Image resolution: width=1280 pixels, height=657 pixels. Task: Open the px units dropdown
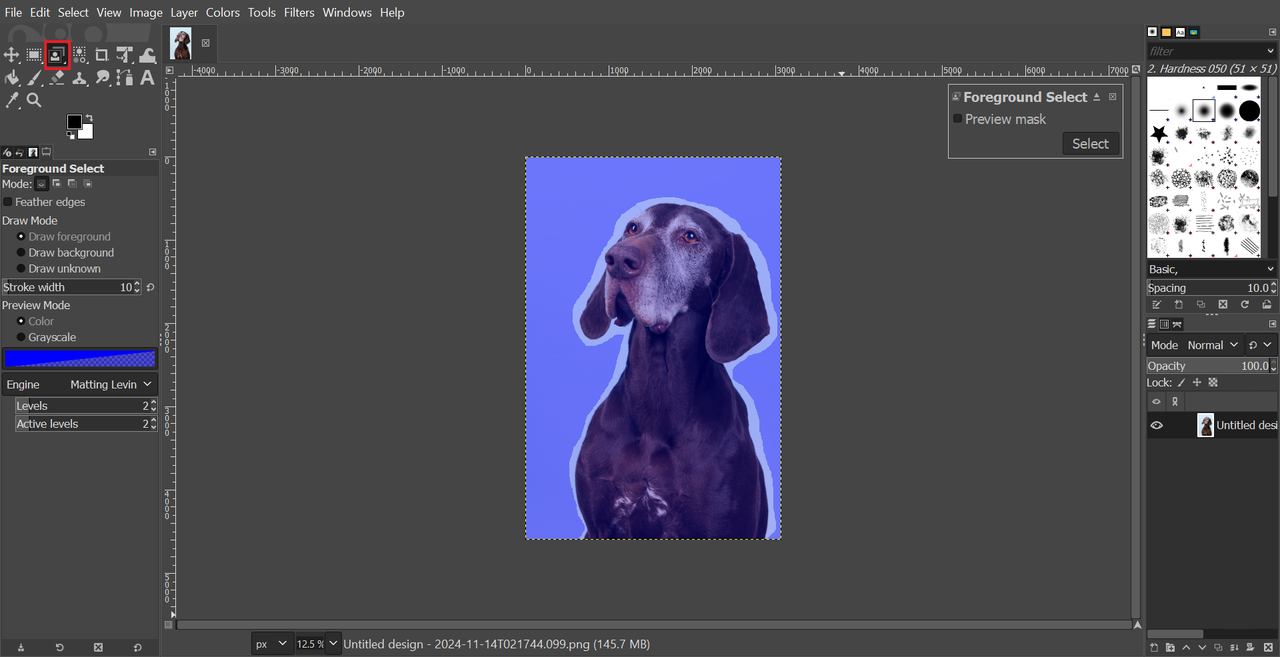point(271,644)
